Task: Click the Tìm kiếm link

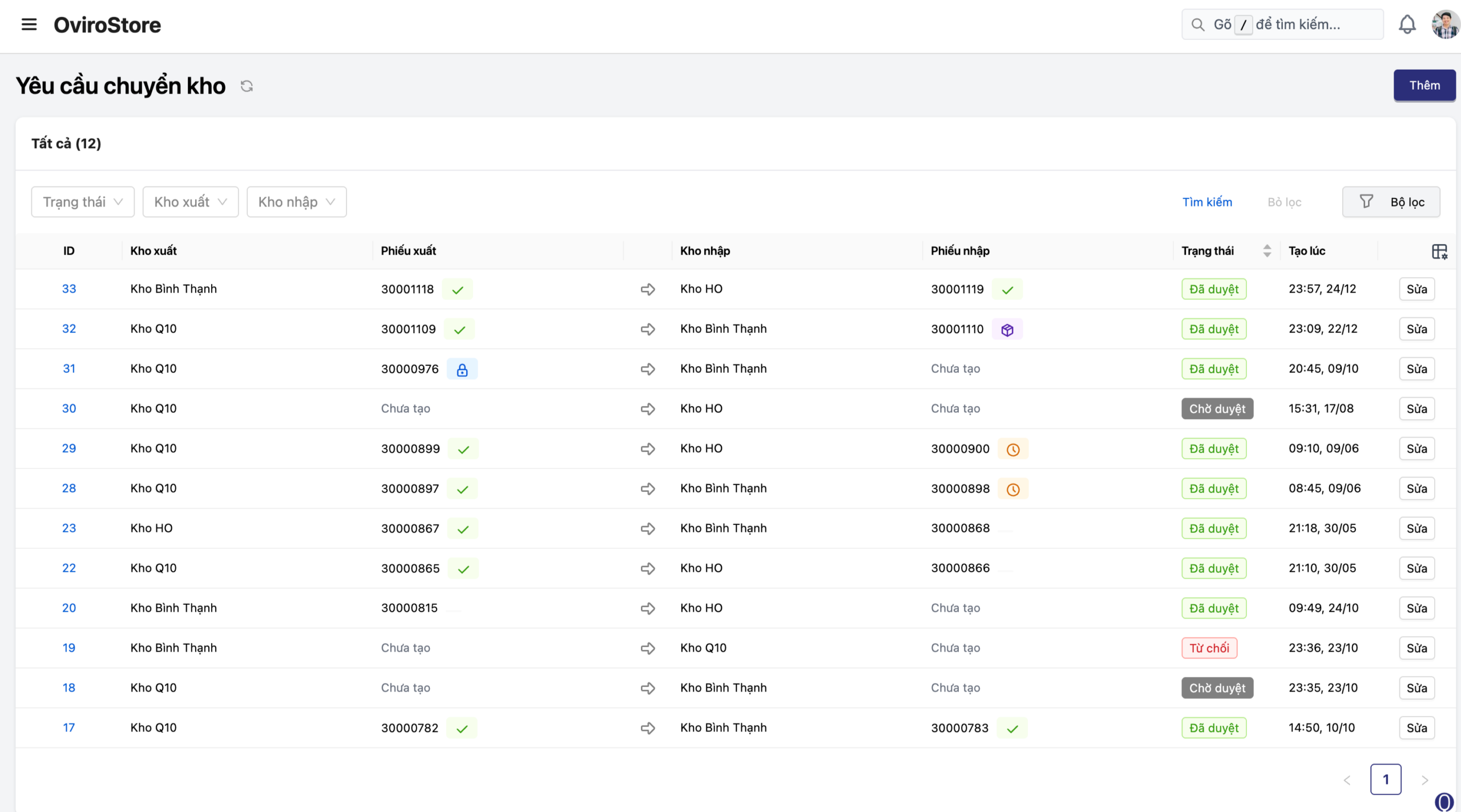Action: [1206, 202]
